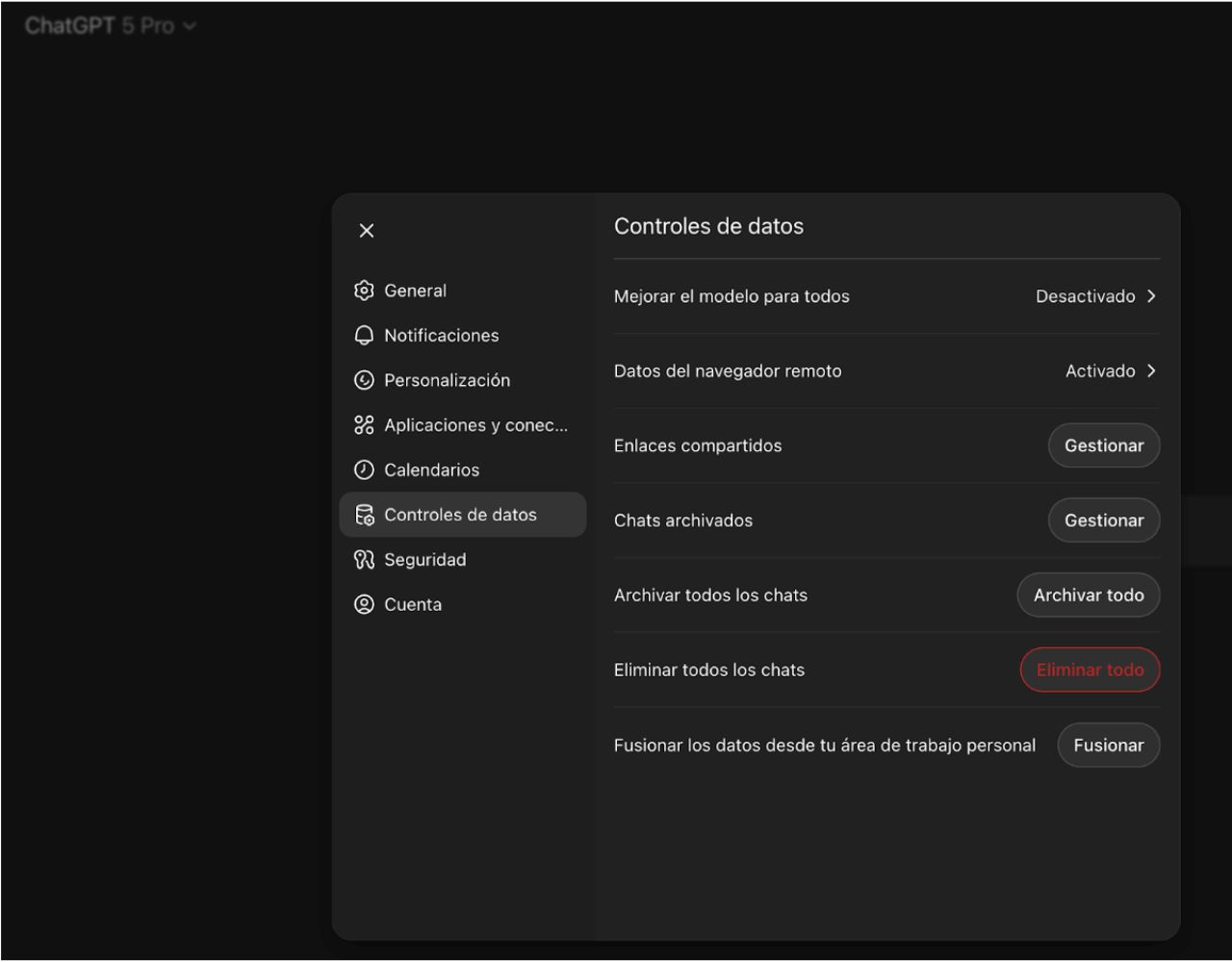Click the Personalización icon in sidebar
The height and width of the screenshot is (962, 1232).
tap(364, 380)
